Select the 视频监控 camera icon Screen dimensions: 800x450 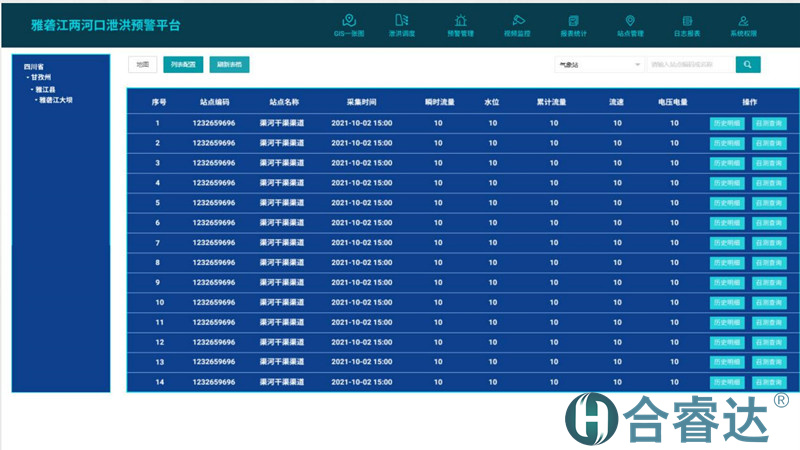[x=517, y=20]
